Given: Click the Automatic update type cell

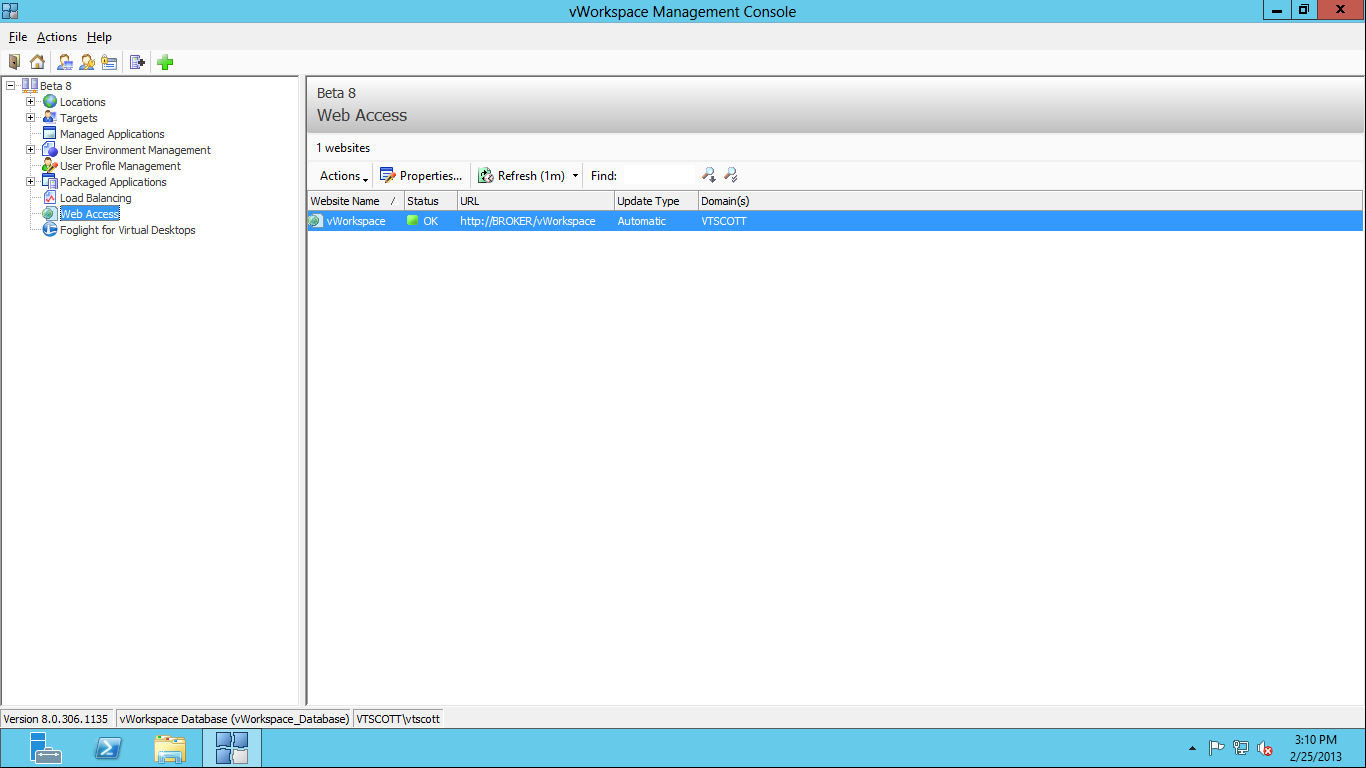Looking at the screenshot, I should (641, 221).
